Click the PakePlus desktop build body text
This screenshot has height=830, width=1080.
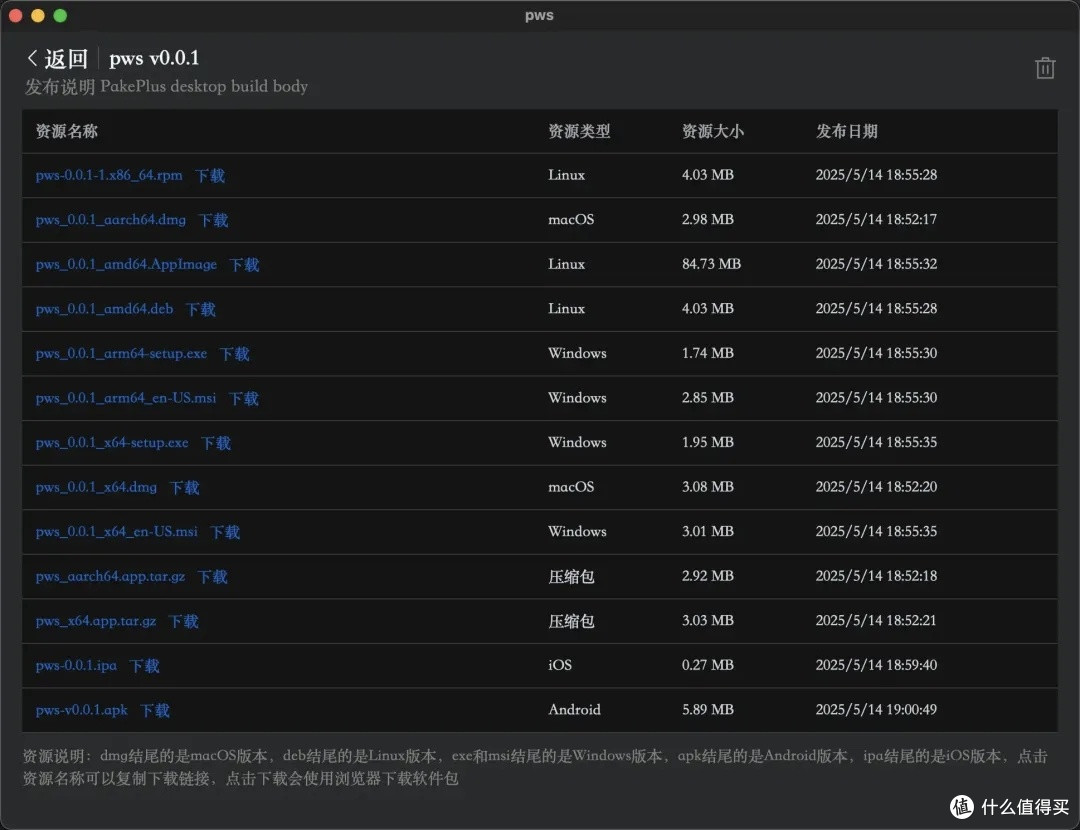click(x=204, y=87)
